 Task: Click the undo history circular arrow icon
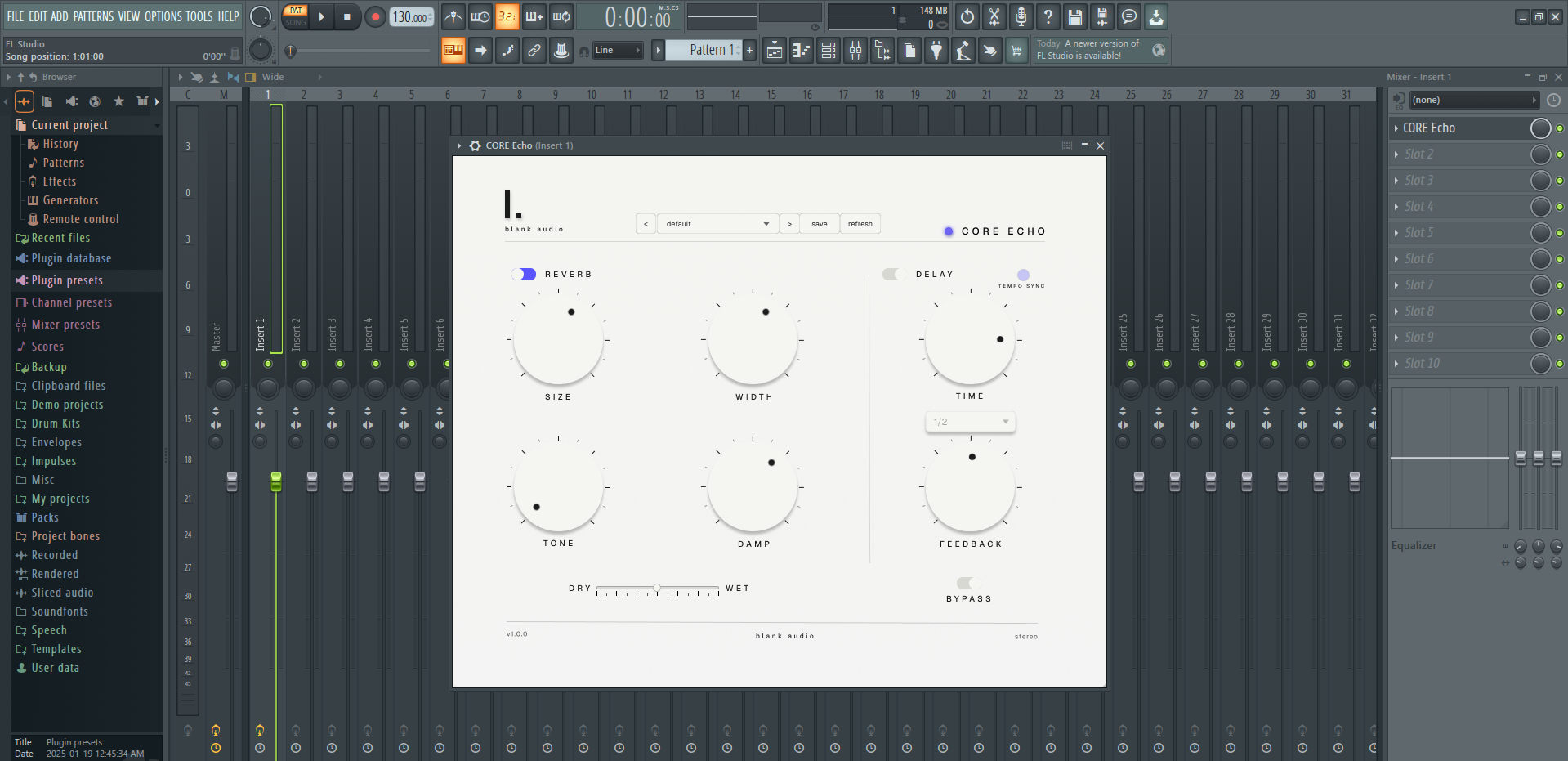967,16
